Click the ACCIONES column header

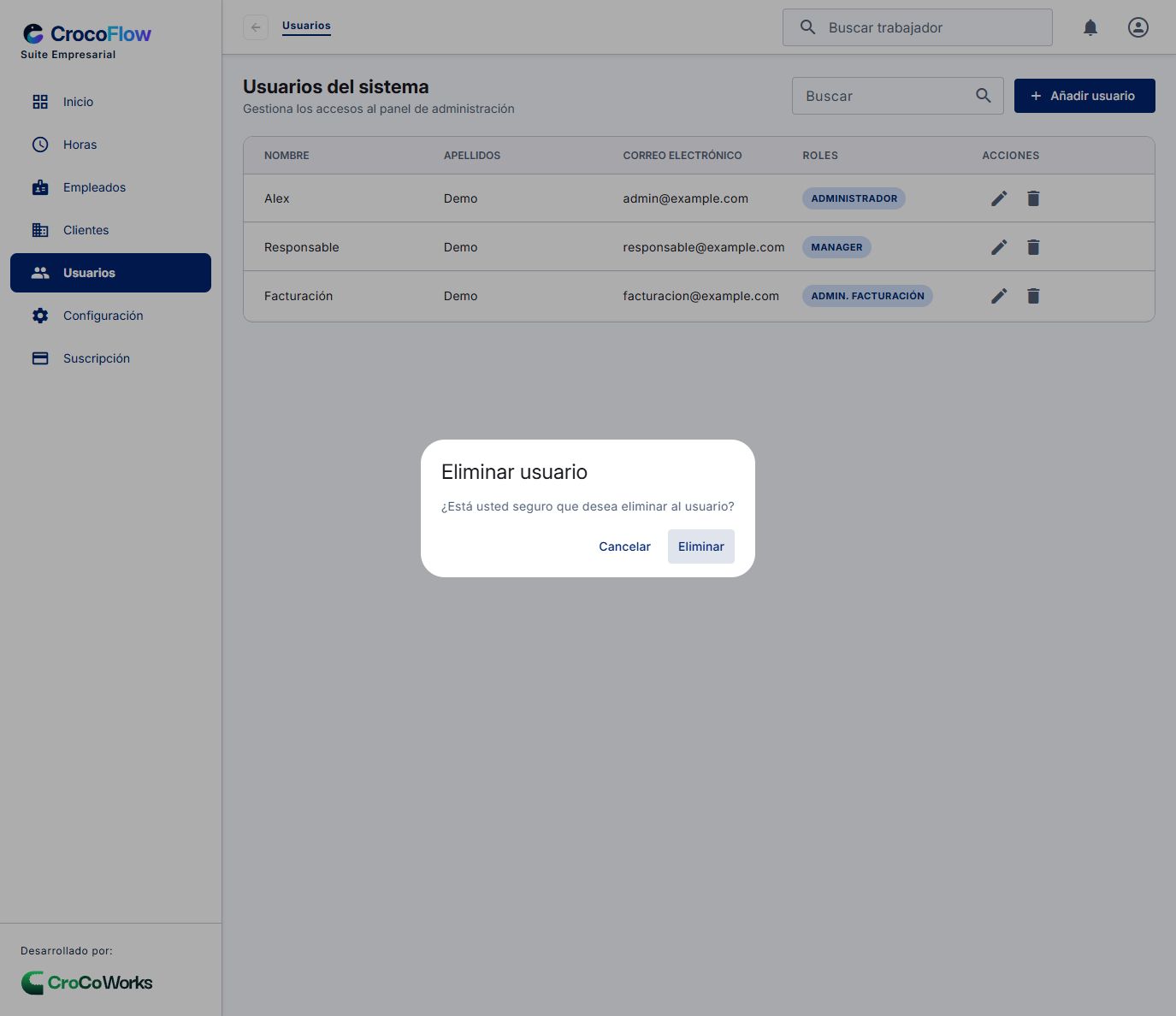tap(1011, 156)
